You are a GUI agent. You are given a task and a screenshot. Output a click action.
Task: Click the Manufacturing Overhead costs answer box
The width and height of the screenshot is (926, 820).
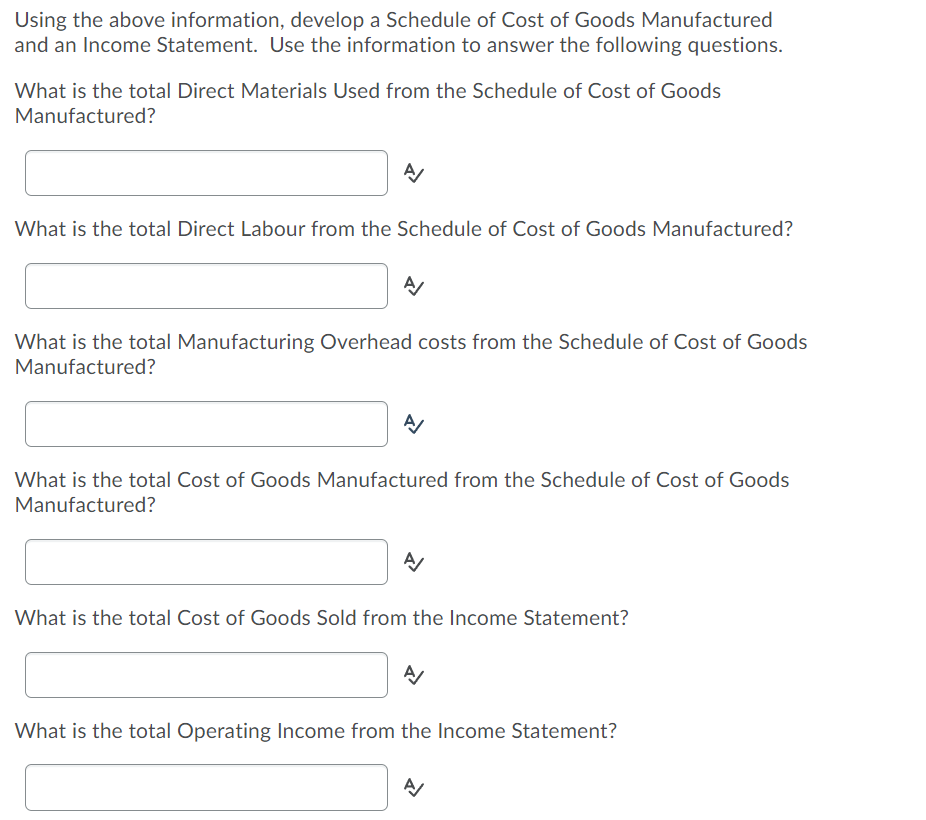(206, 424)
